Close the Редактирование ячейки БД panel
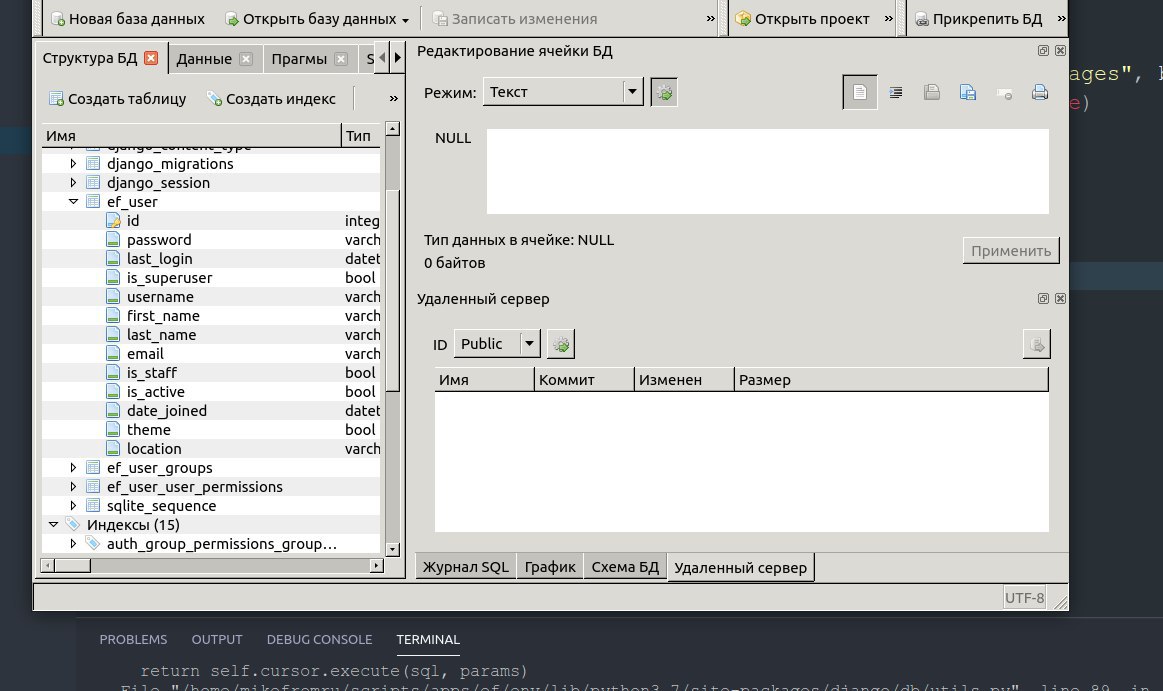This screenshot has width=1163, height=691. 1060,50
